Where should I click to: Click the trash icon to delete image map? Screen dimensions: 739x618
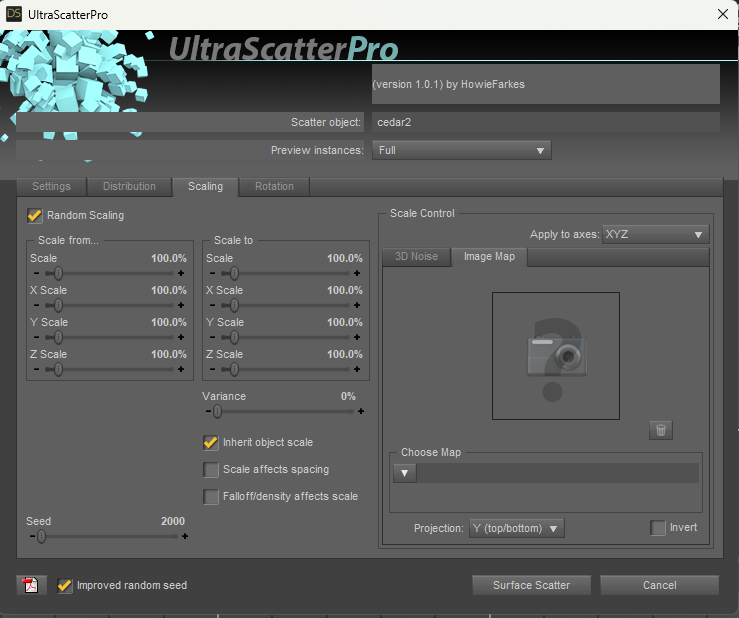point(661,430)
